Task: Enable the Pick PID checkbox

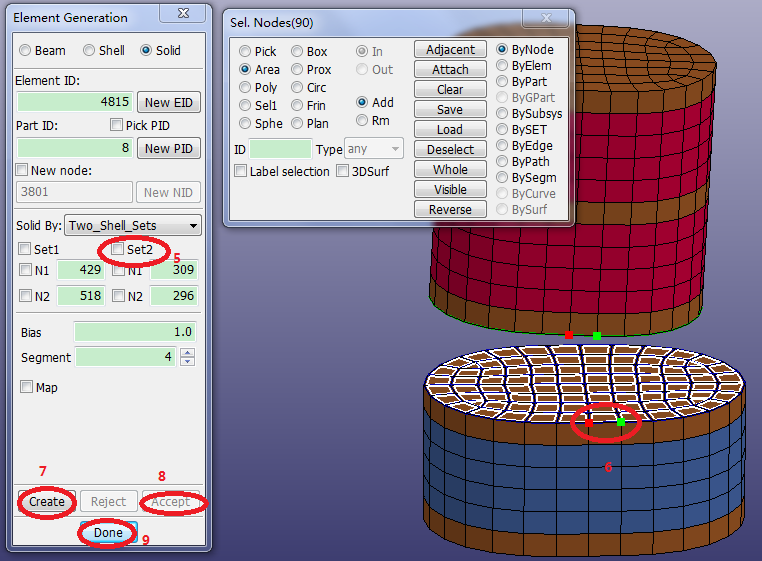Action: tap(117, 125)
